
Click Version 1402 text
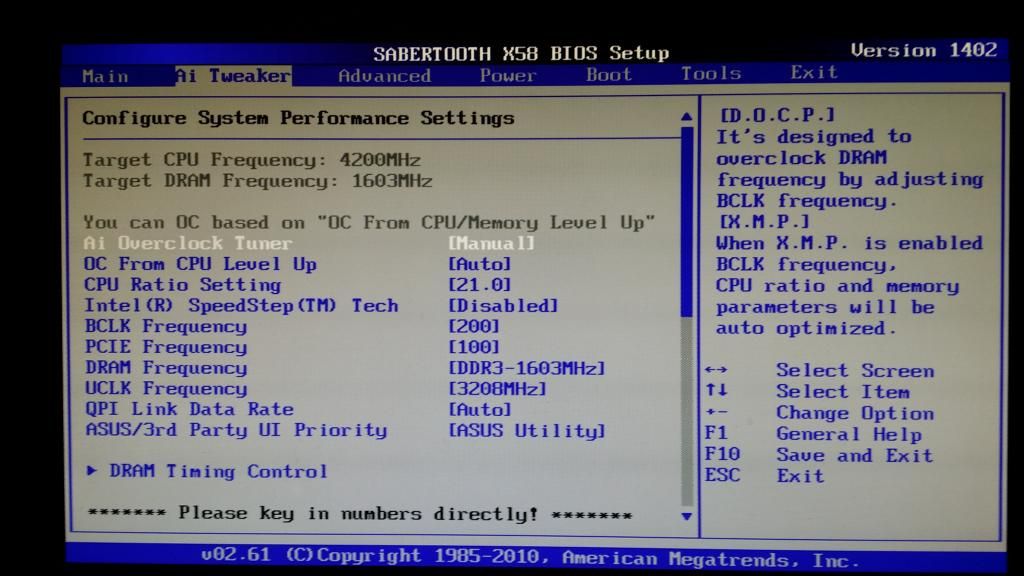(923, 50)
